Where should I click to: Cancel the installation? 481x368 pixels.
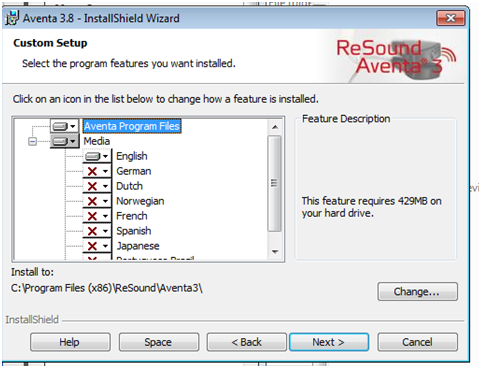(x=417, y=342)
